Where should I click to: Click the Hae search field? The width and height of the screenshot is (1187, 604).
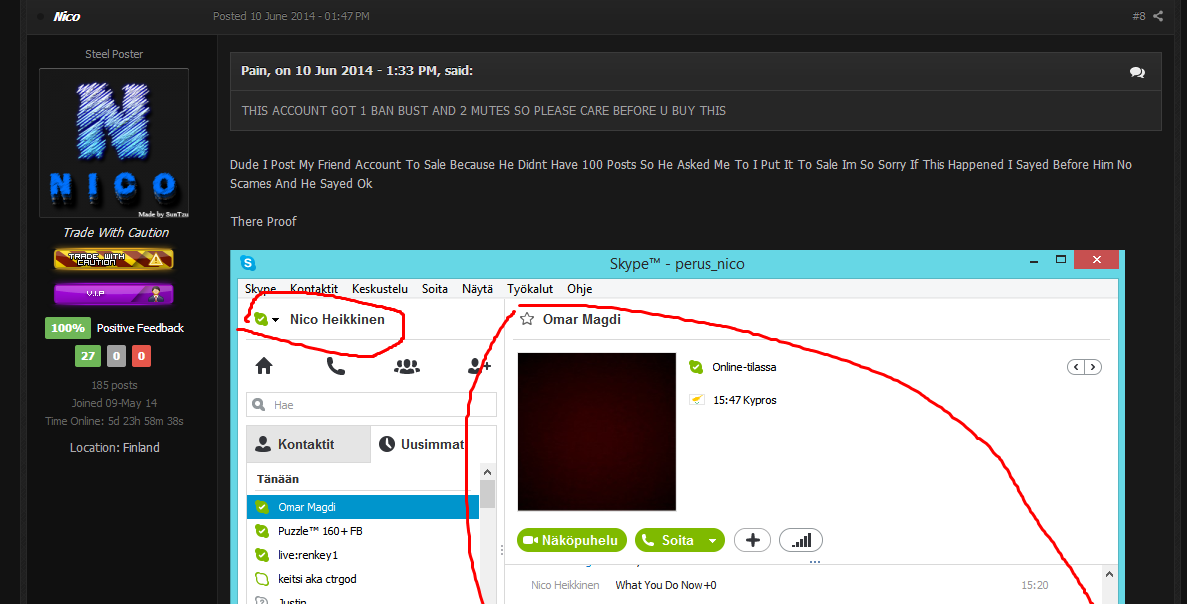tap(371, 405)
